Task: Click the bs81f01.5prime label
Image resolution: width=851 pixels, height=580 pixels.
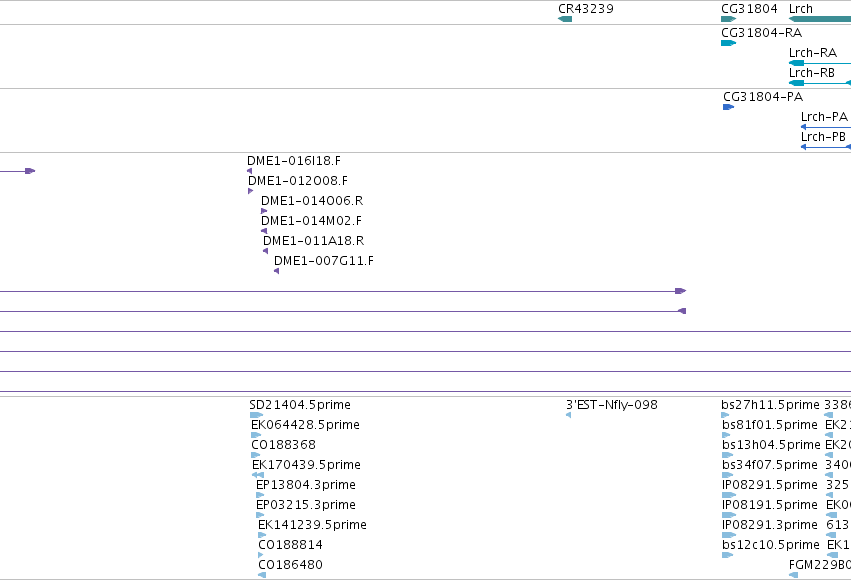Action: (x=770, y=425)
